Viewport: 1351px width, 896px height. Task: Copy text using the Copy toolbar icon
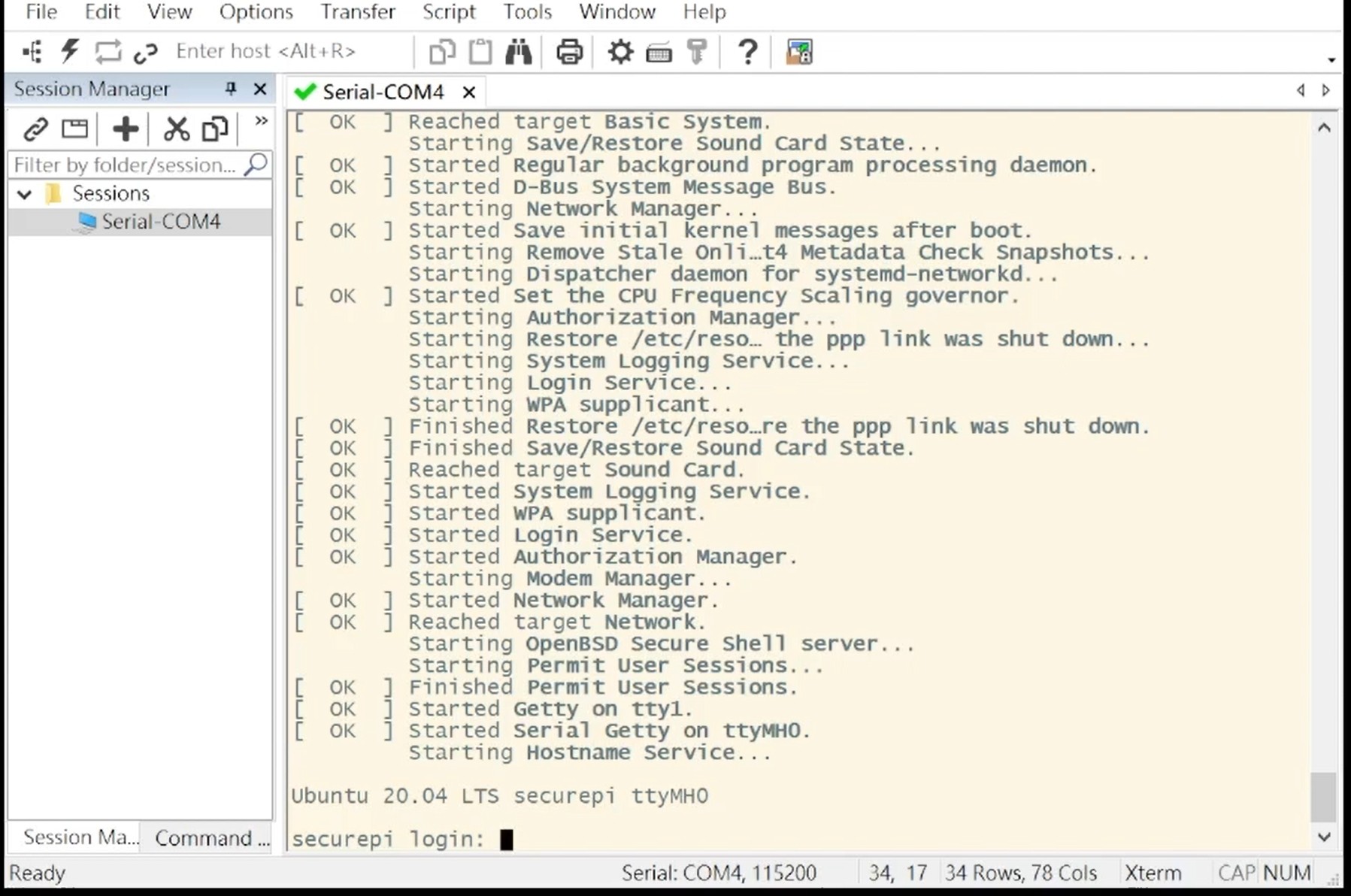click(x=442, y=51)
